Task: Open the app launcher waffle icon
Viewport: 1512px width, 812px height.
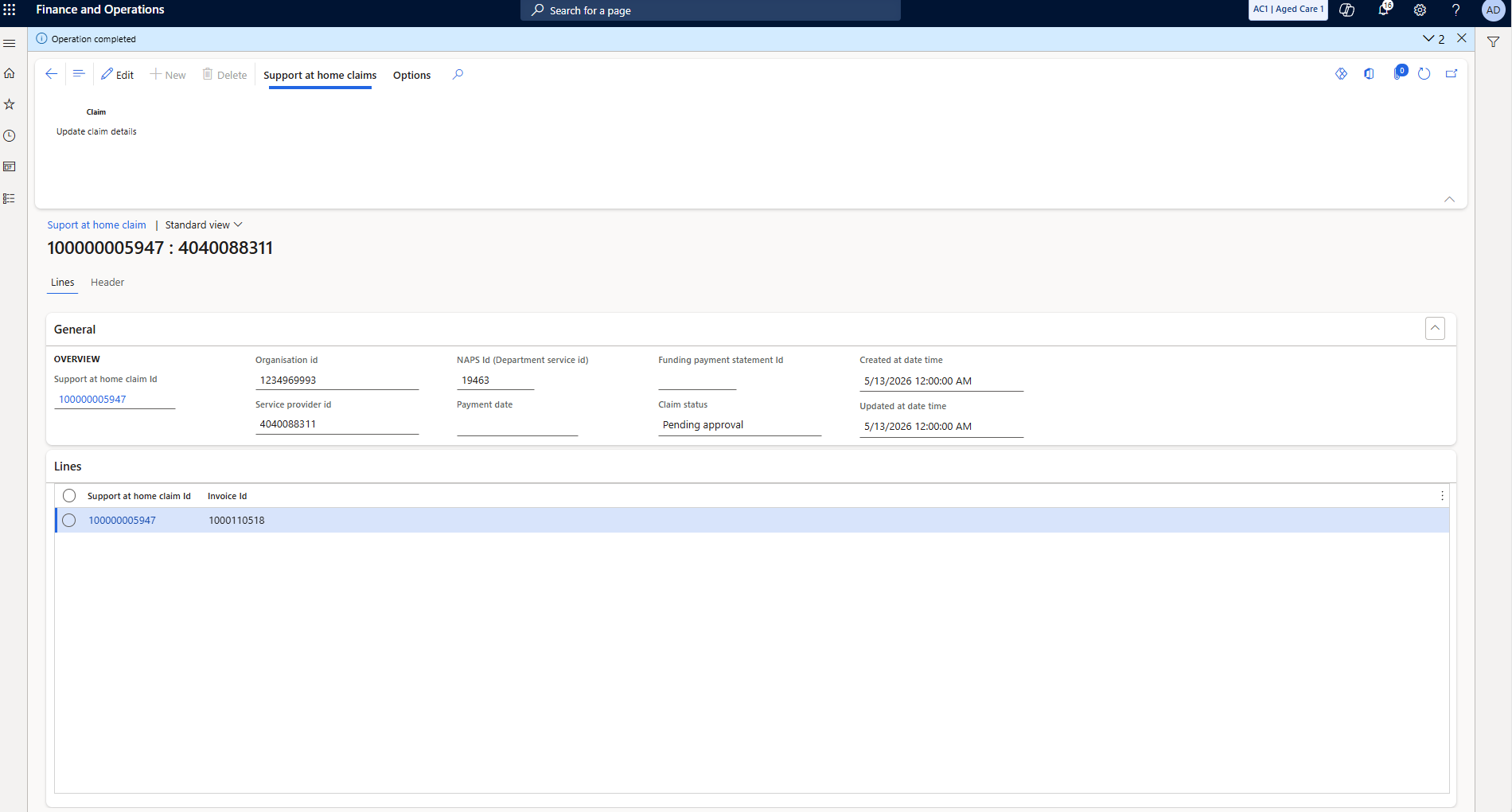Action: coord(10,10)
